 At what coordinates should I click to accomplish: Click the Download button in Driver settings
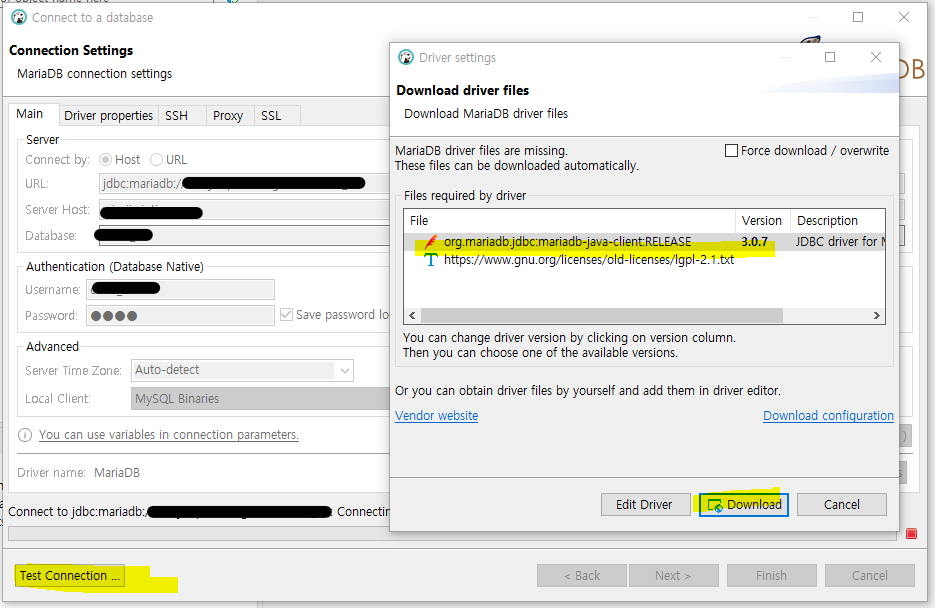tap(744, 504)
